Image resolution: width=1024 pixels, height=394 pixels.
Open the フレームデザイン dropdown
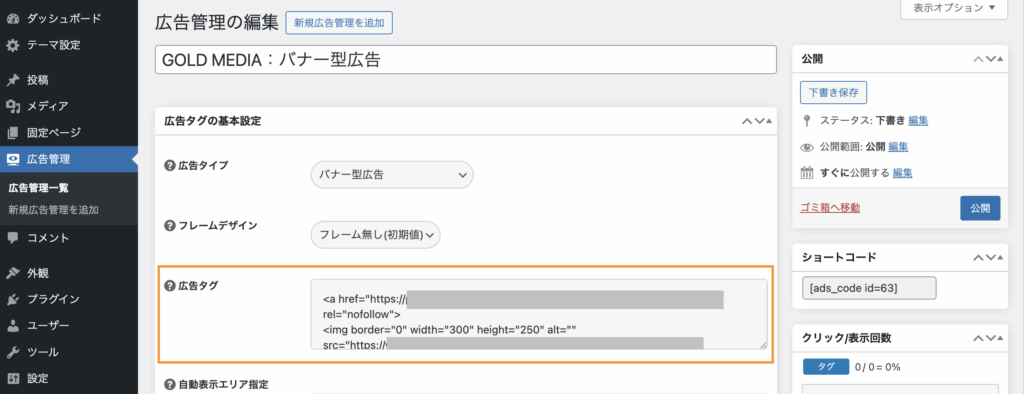click(375, 235)
